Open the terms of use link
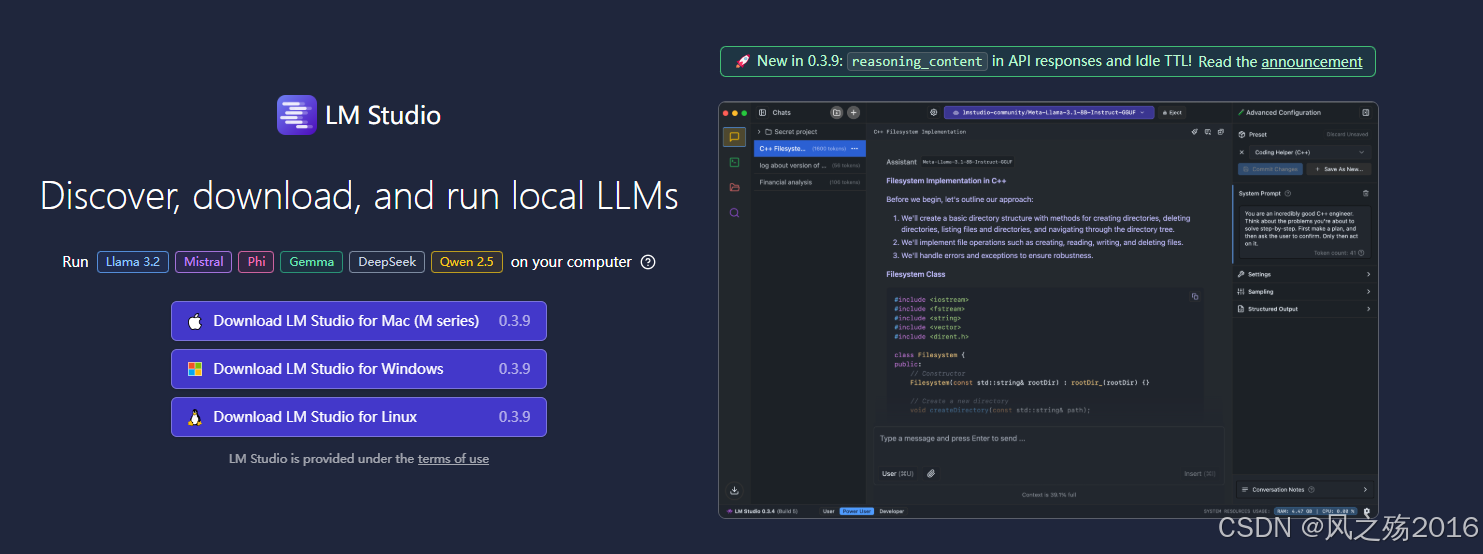This screenshot has width=1483, height=554. (x=453, y=459)
